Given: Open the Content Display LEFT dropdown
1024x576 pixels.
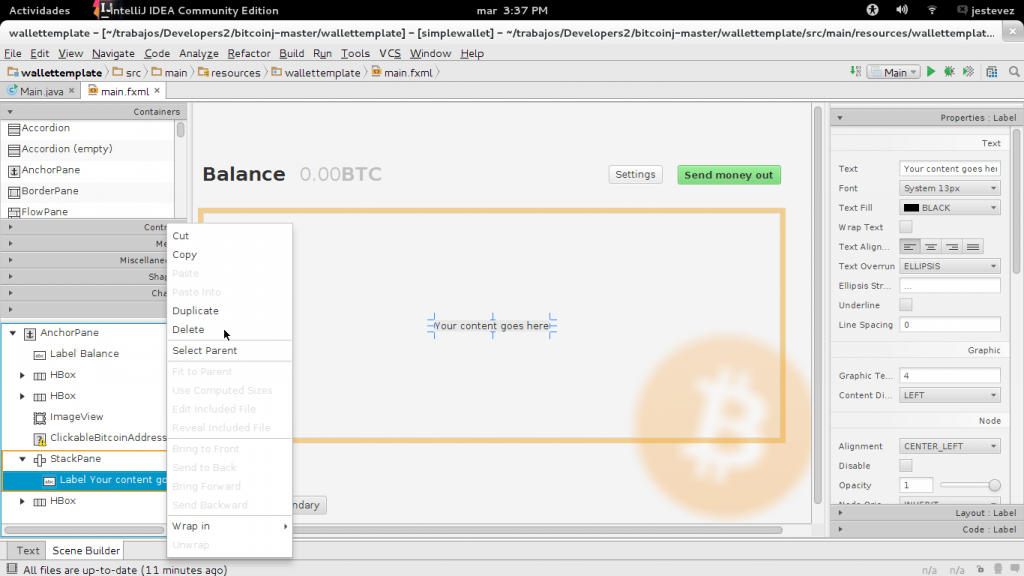Looking at the screenshot, I should click(x=950, y=395).
